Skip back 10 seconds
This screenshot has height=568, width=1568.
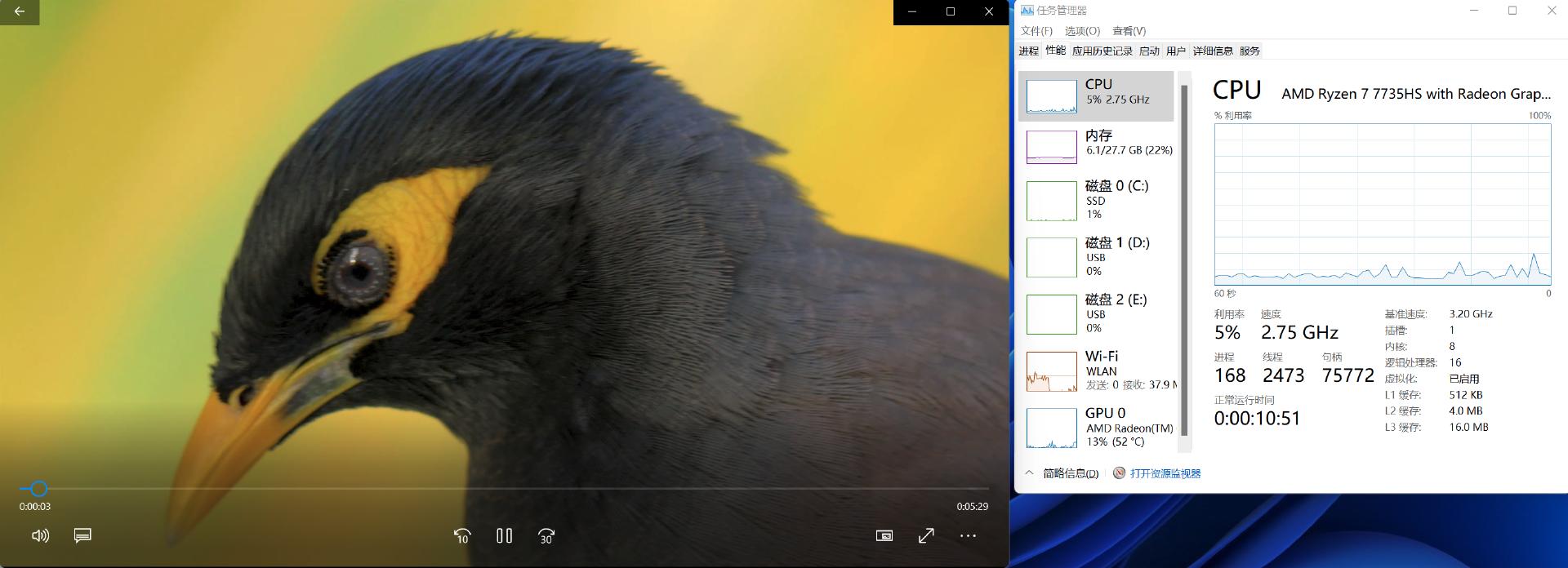tap(462, 536)
